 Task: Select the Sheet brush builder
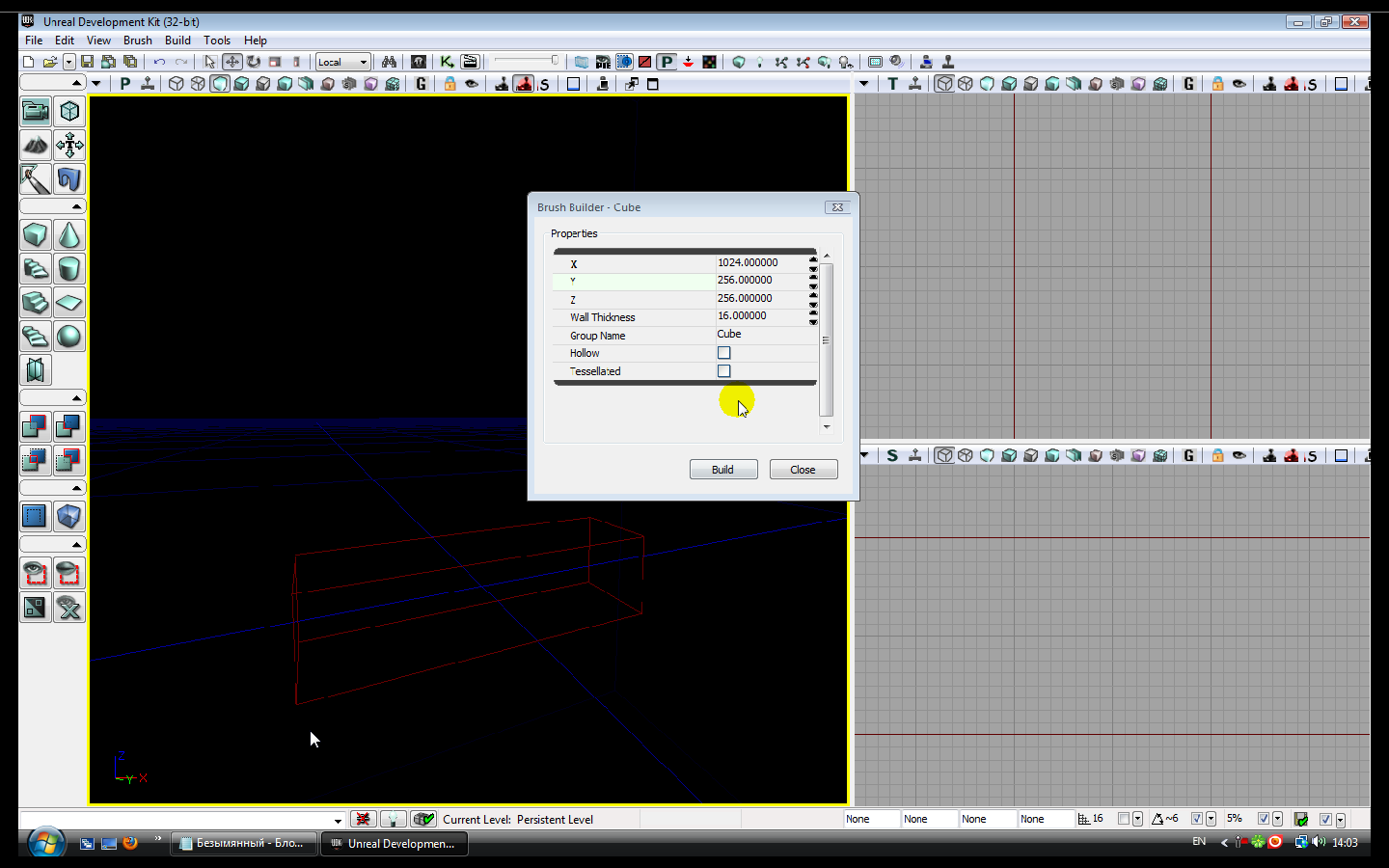pos(69,303)
